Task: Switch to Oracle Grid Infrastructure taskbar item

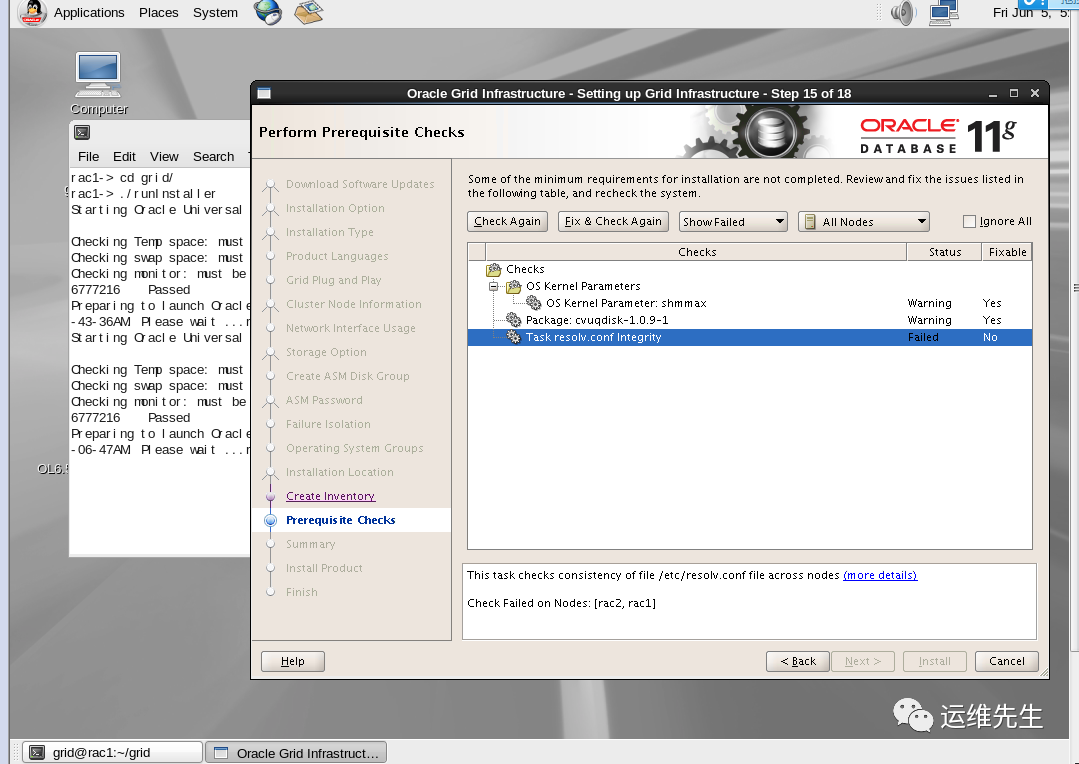Action: click(296, 752)
